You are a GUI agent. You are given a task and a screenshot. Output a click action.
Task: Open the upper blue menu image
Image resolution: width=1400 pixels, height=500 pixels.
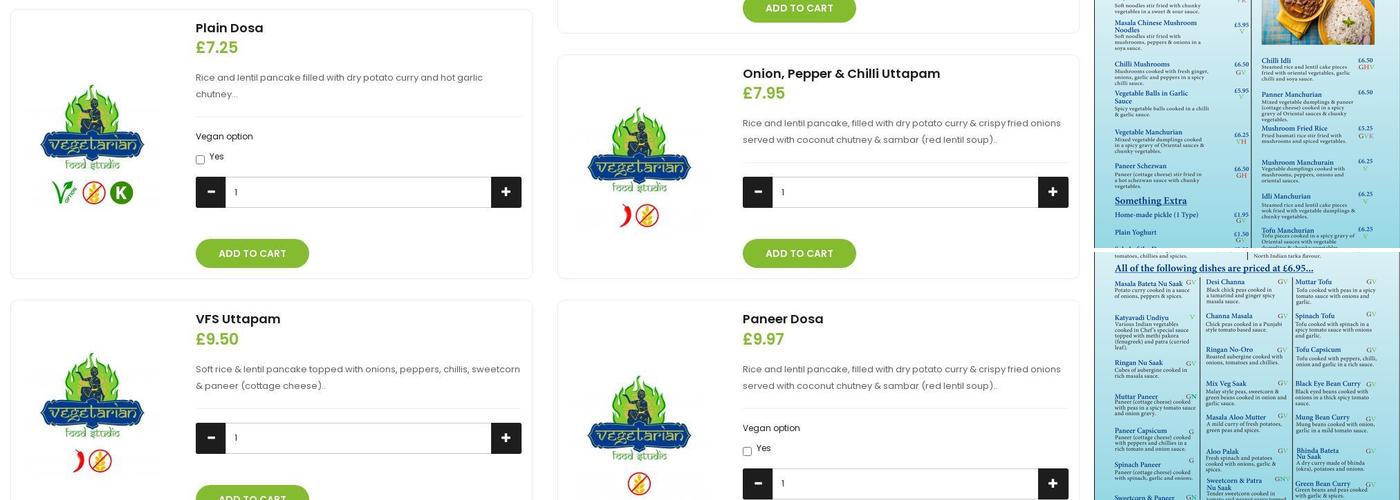pos(1246,123)
